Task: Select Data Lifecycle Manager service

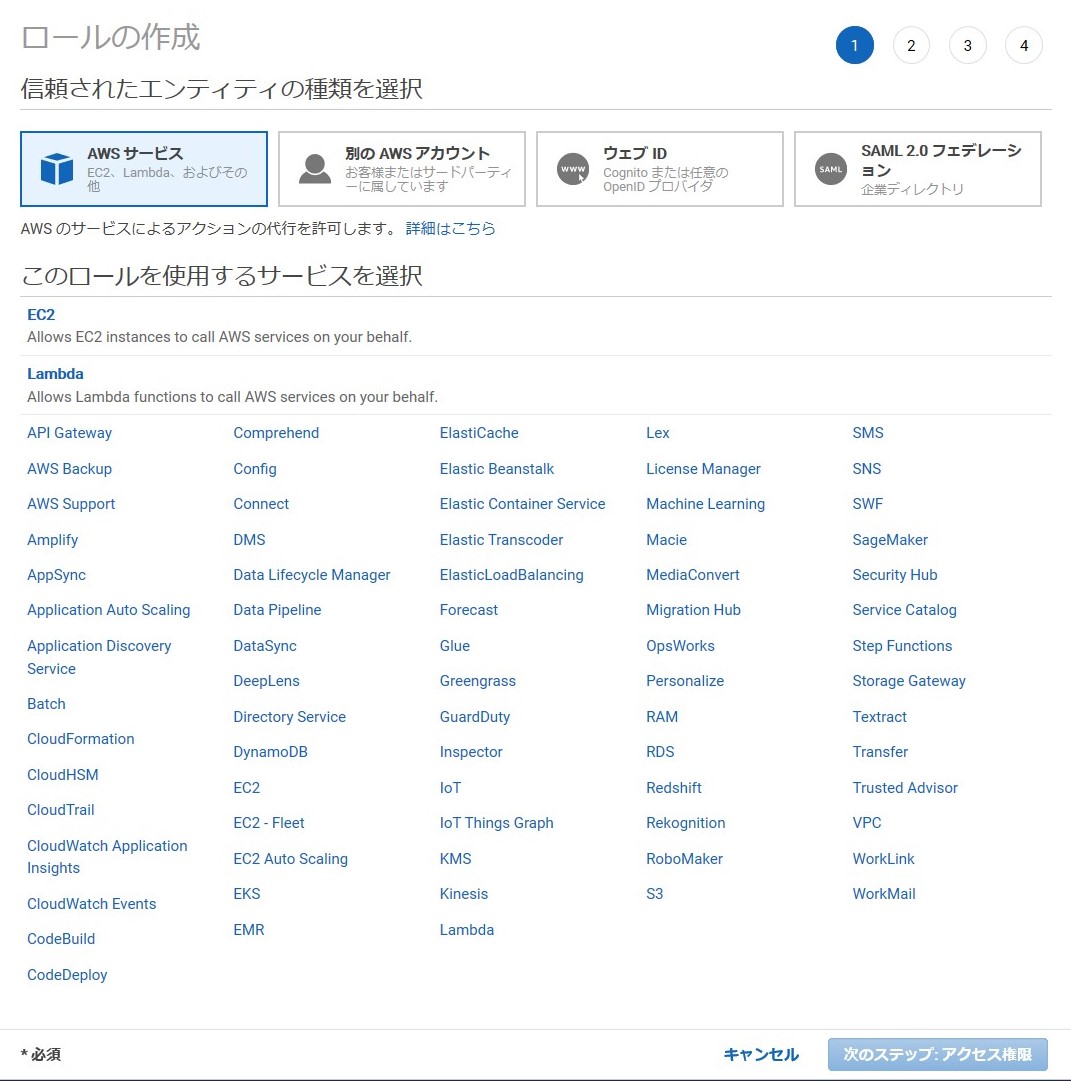Action: 312,575
